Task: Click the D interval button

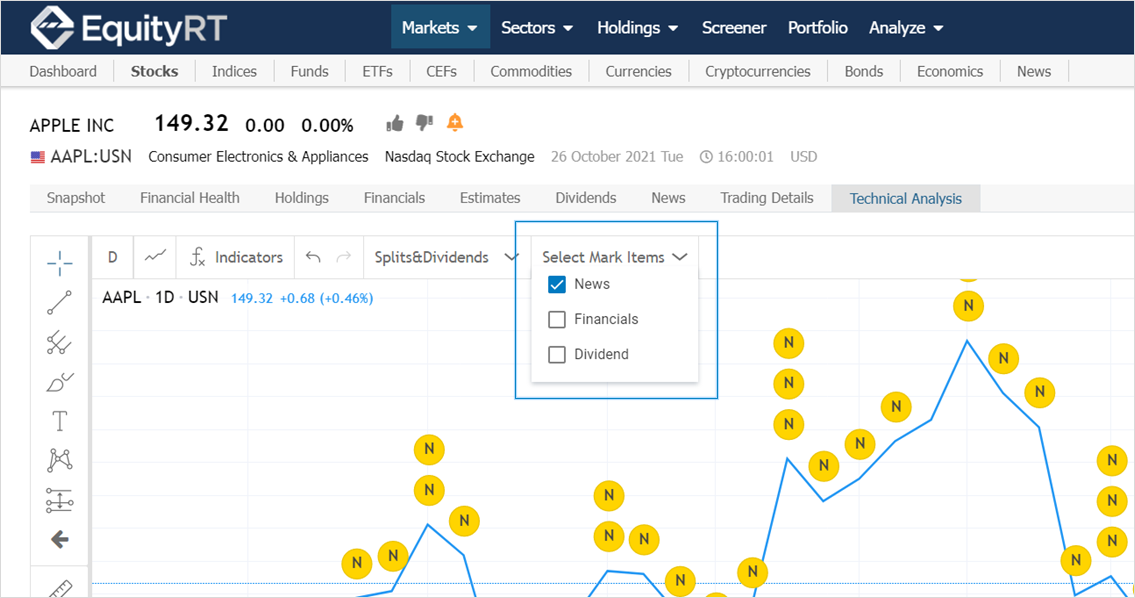Action: [x=112, y=257]
